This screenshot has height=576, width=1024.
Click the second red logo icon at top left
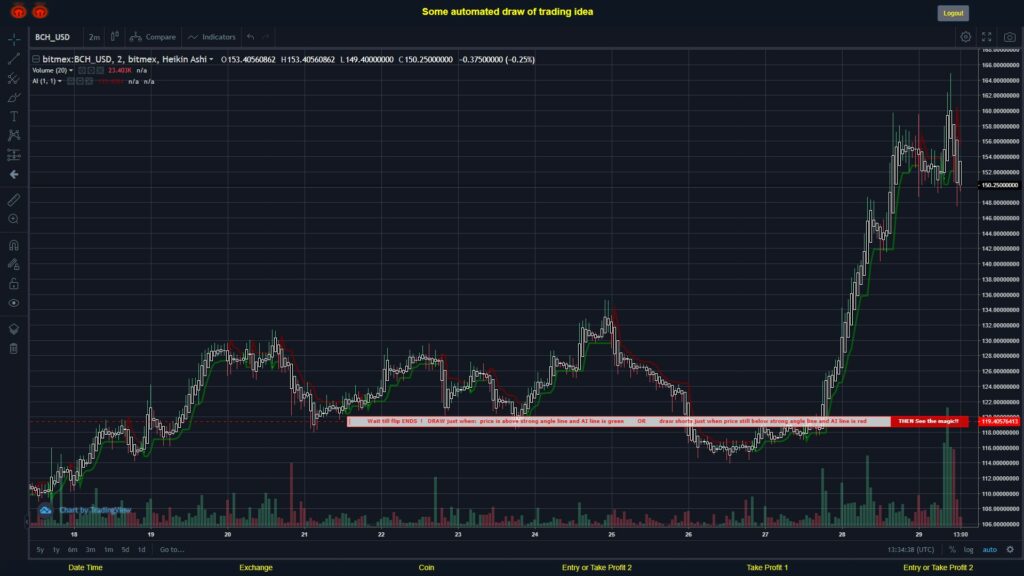click(40, 11)
